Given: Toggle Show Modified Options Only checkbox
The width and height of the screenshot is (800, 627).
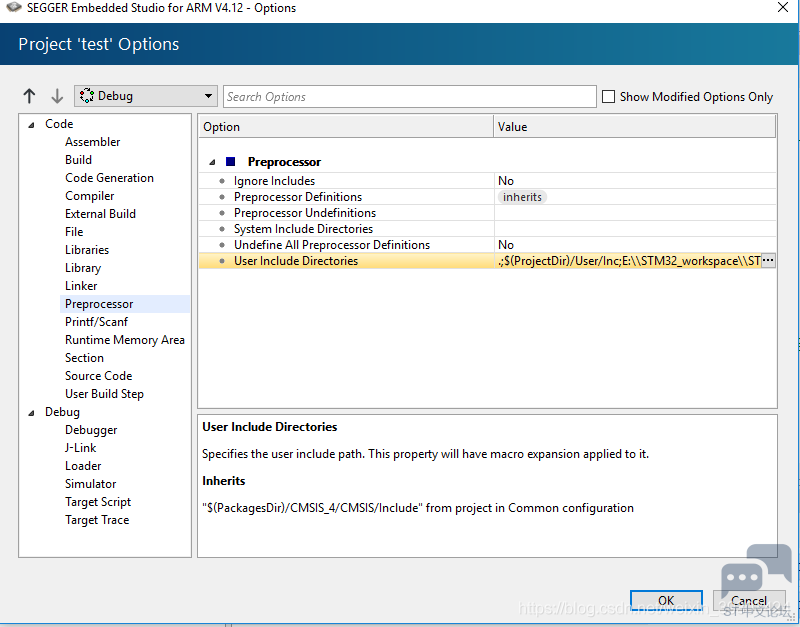Looking at the screenshot, I should point(608,96).
